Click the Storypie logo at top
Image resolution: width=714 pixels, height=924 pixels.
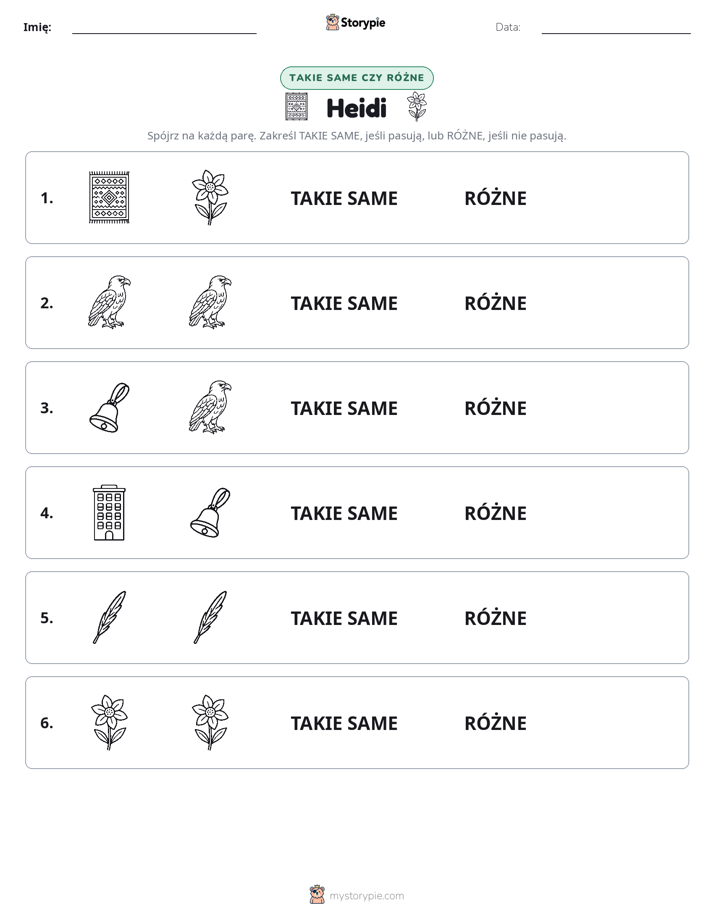[x=355, y=22]
